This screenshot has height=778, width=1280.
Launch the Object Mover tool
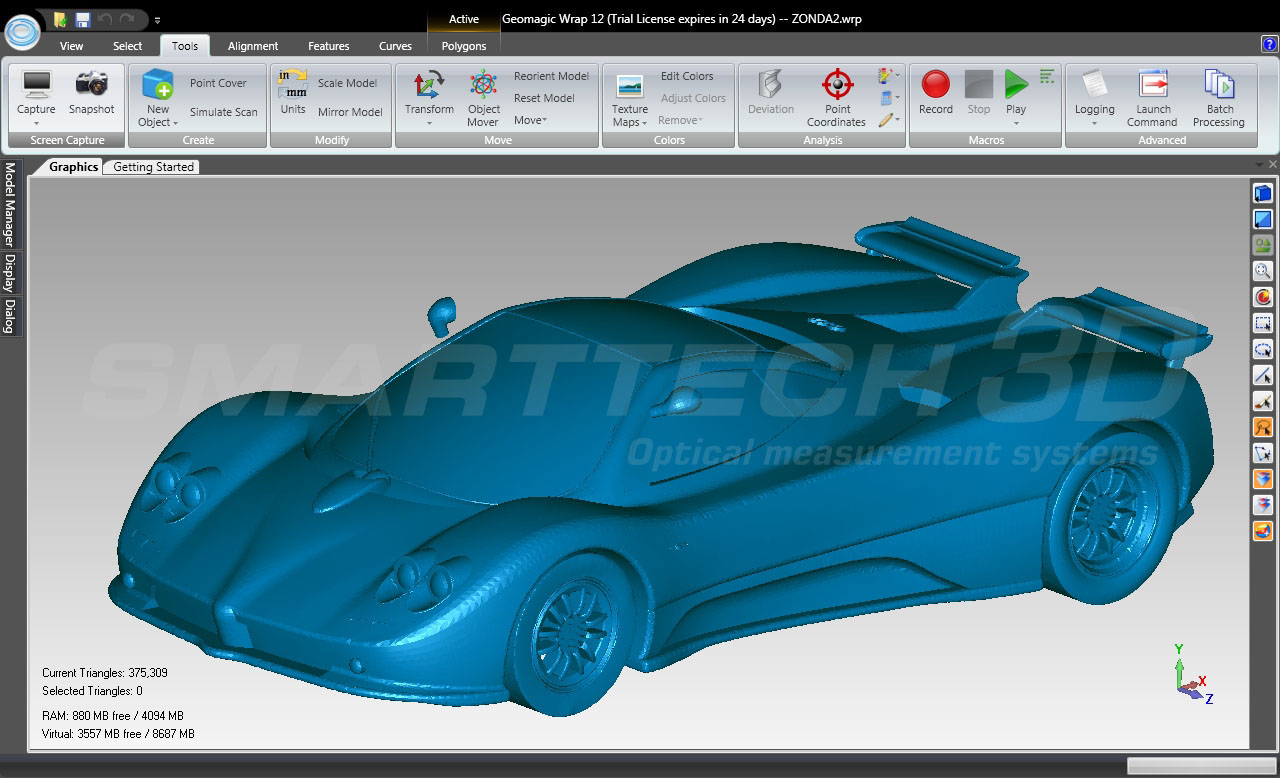tap(483, 98)
